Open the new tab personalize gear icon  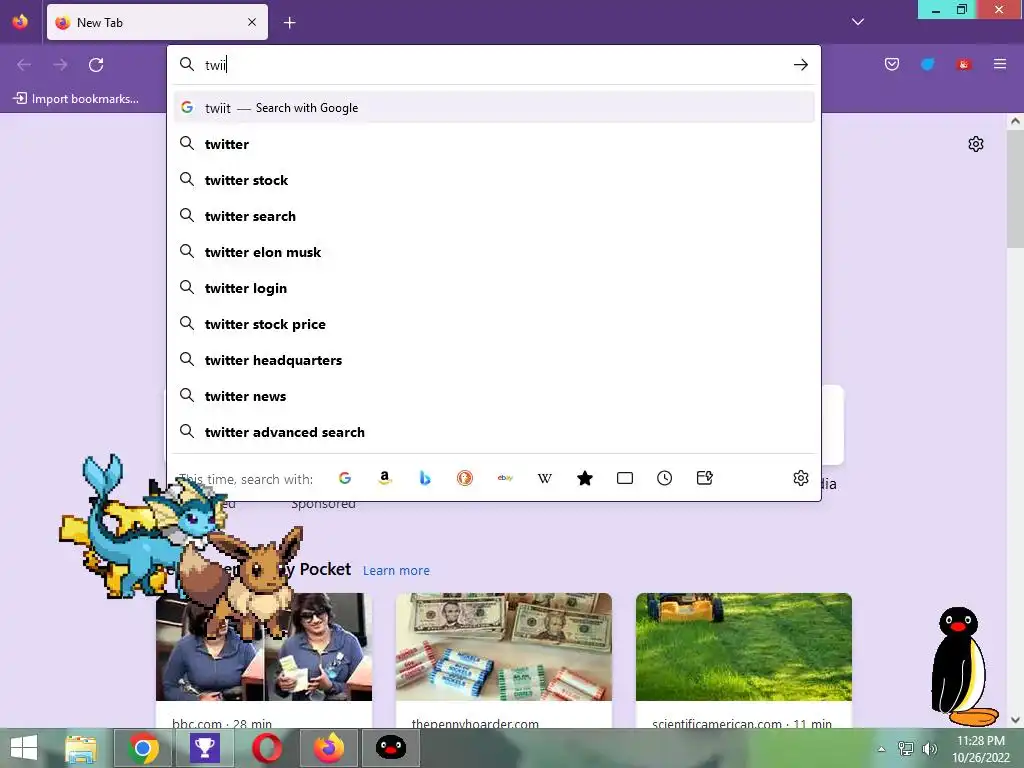(976, 144)
